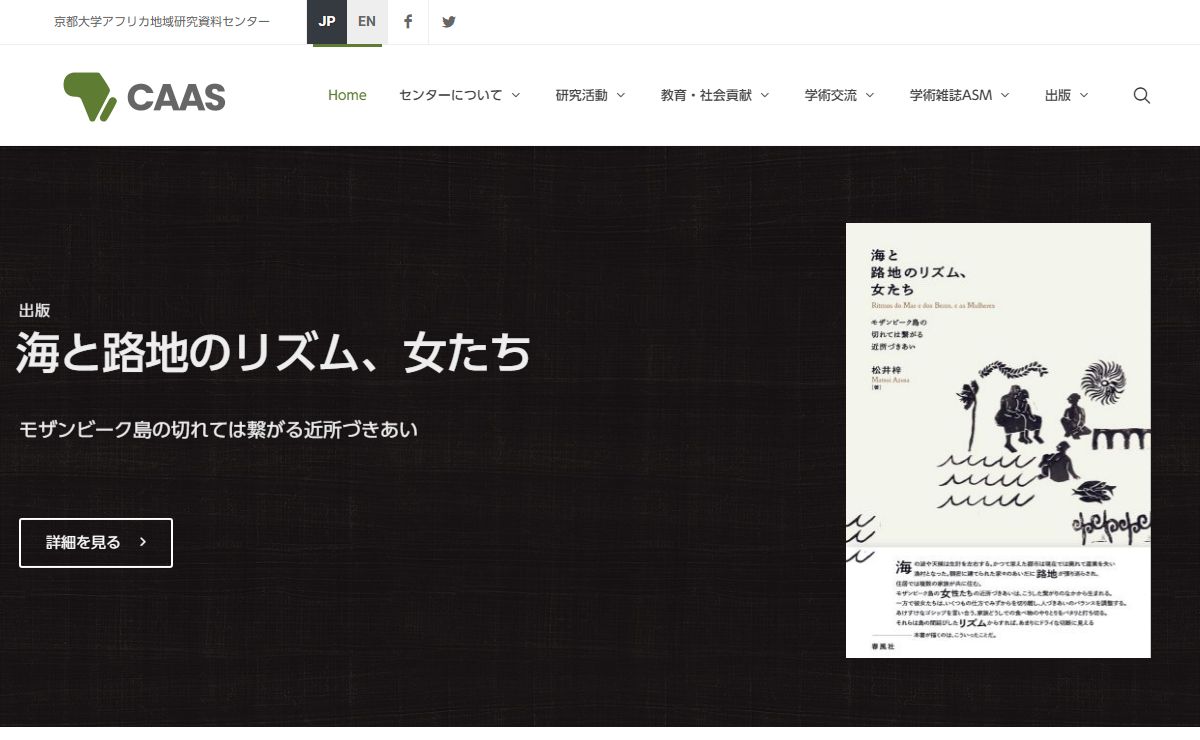This screenshot has height=740, width=1200.
Task: Open the Facebook page icon
Action: (408, 22)
